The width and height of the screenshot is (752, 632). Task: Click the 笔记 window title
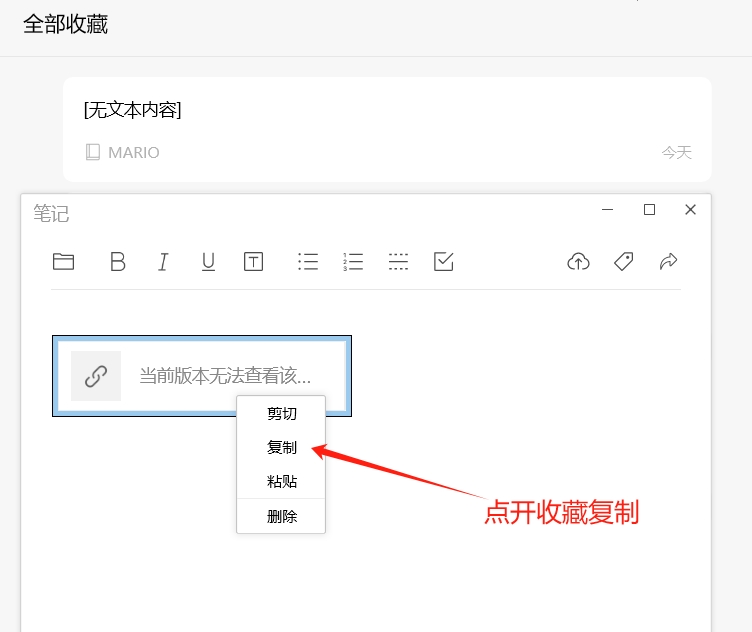51,213
